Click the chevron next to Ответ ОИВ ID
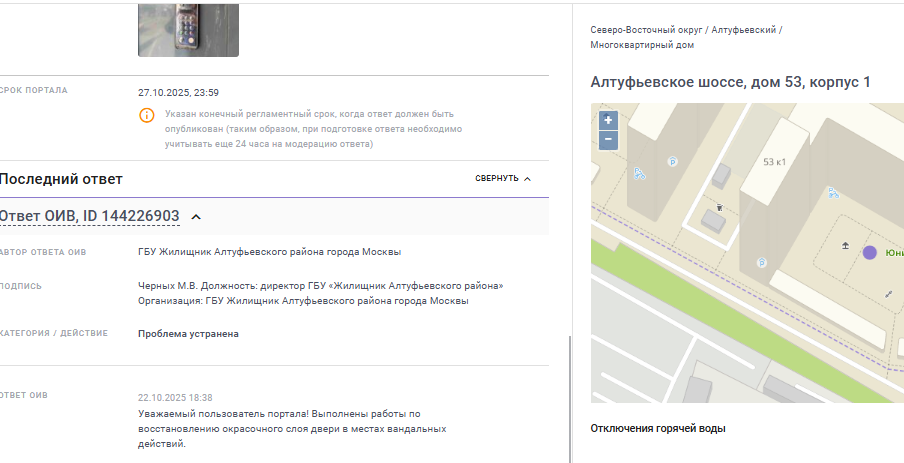The width and height of the screenshot is (904, 463). point(196,217)
